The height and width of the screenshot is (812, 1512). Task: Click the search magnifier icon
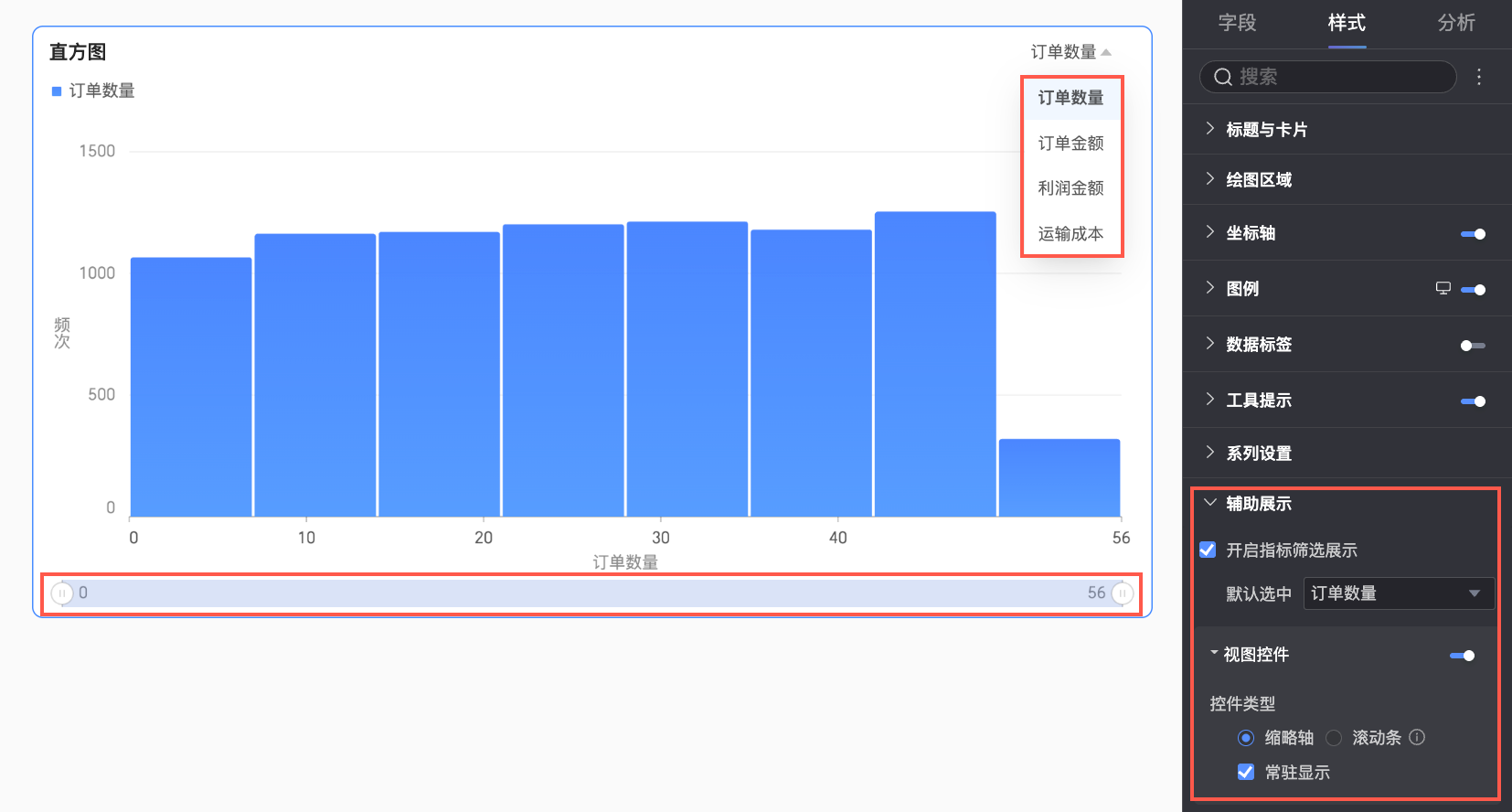[1223, 77]
